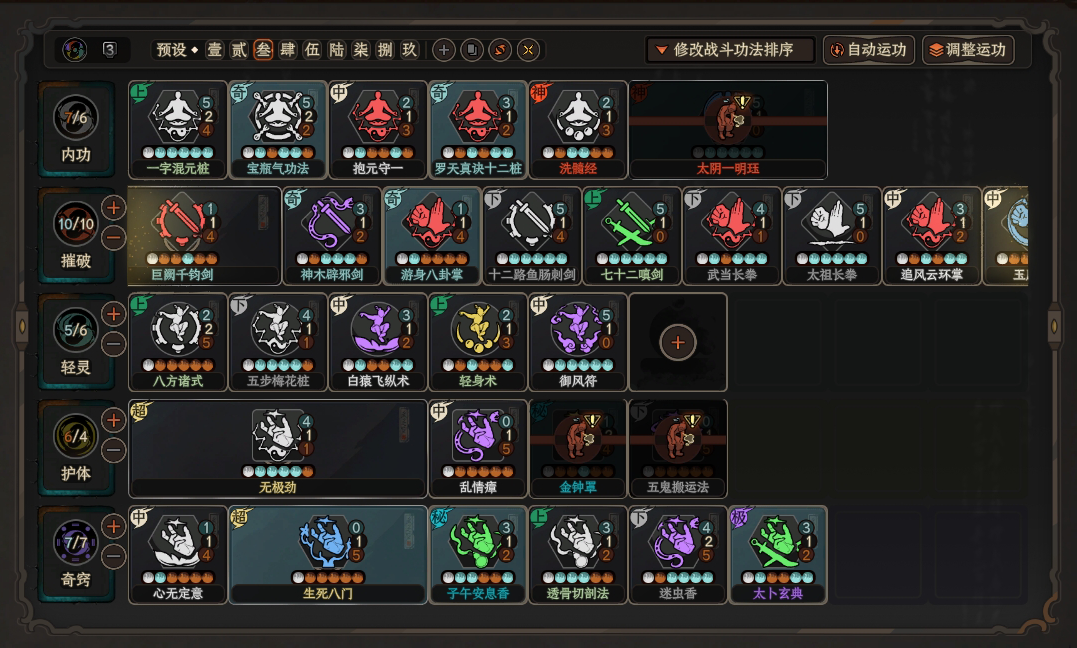This screenshot has height=648, width=1077.
Task: Toggle the 奇窍 category orb
Action: point(76,542)
